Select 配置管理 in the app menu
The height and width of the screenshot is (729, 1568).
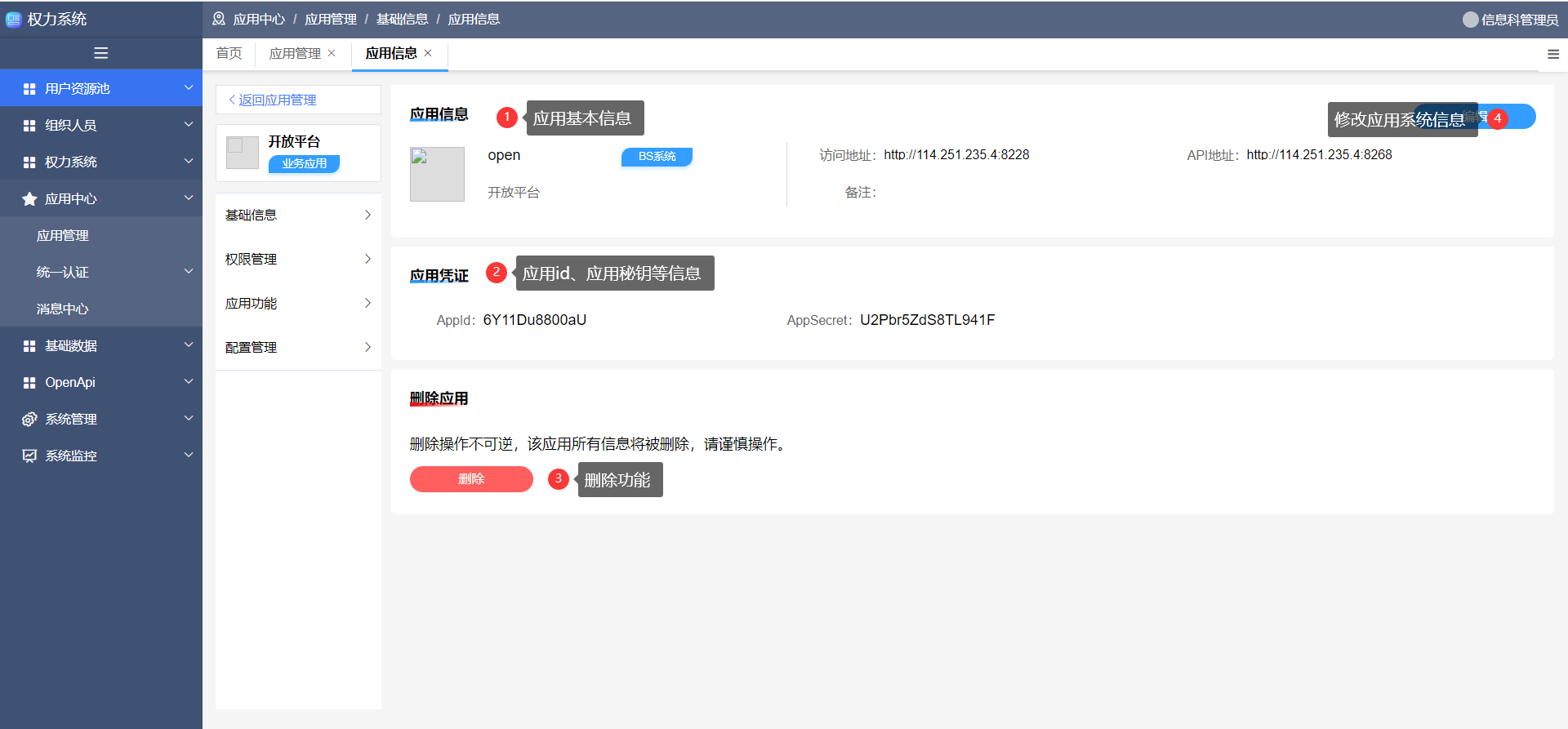pos(298,347)
